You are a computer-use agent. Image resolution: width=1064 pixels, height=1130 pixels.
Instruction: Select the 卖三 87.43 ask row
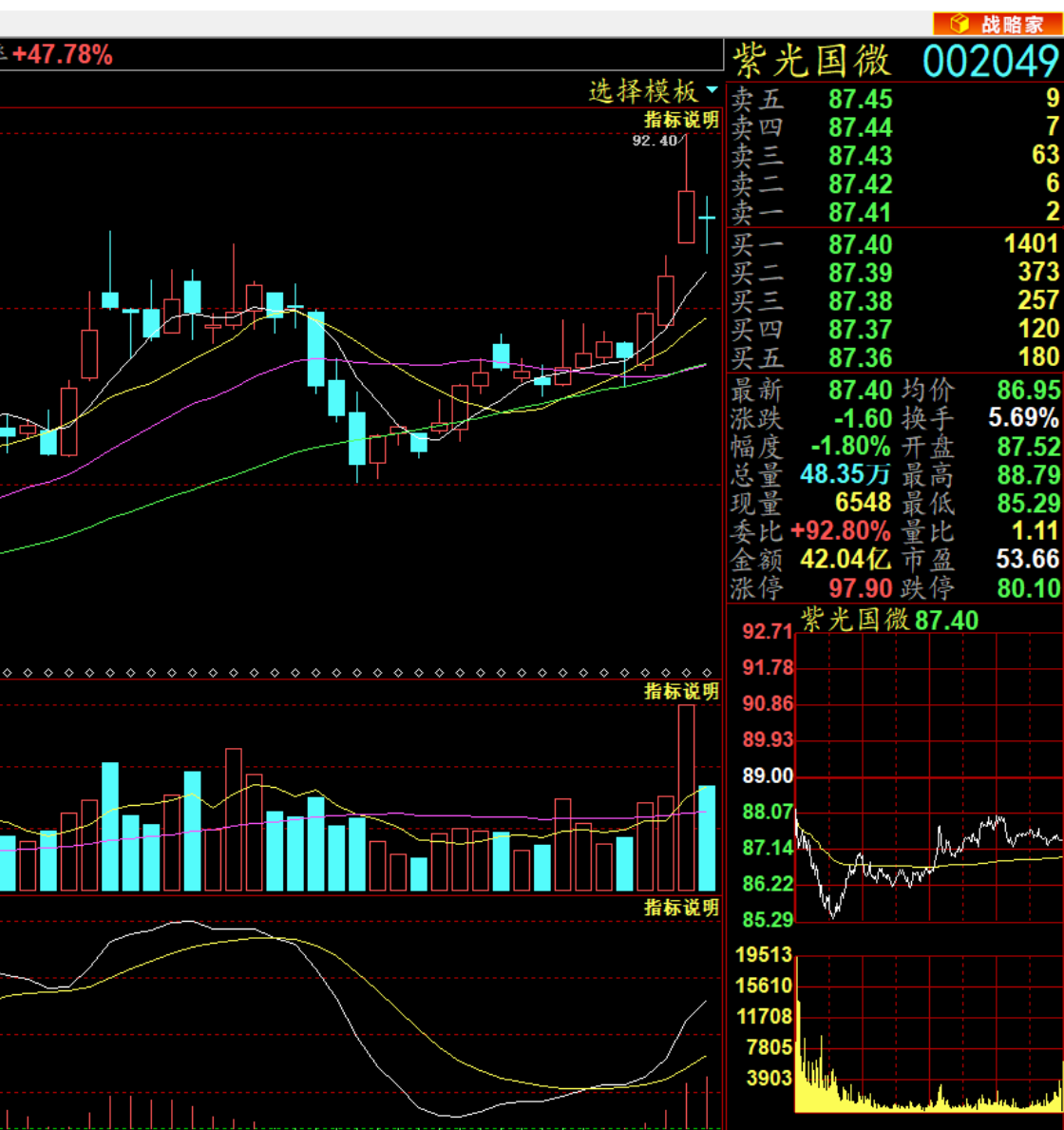click(896, 156)
